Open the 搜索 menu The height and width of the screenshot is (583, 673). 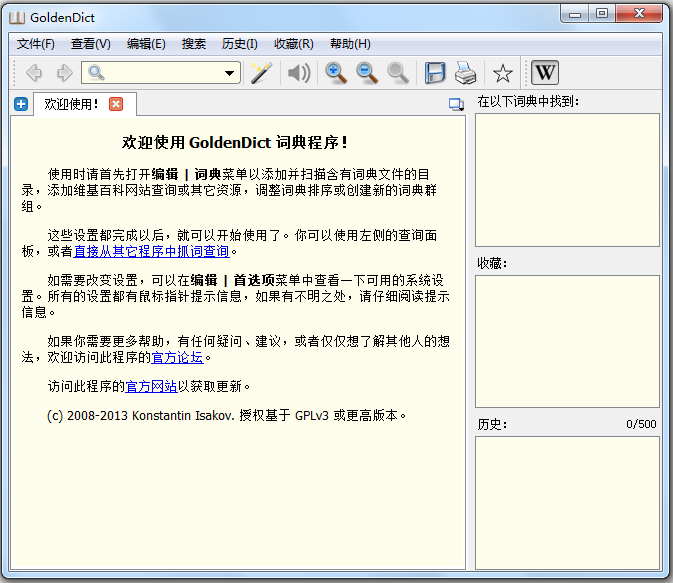194,44
